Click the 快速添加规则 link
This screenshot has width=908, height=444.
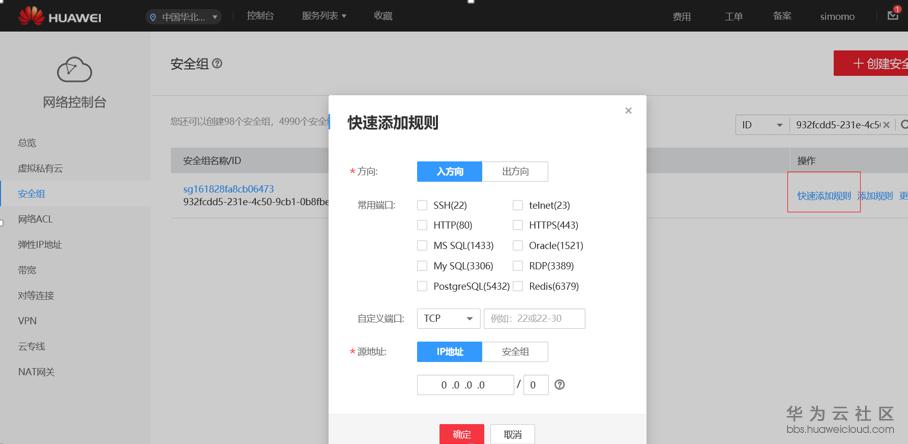(x=824, y=196)
